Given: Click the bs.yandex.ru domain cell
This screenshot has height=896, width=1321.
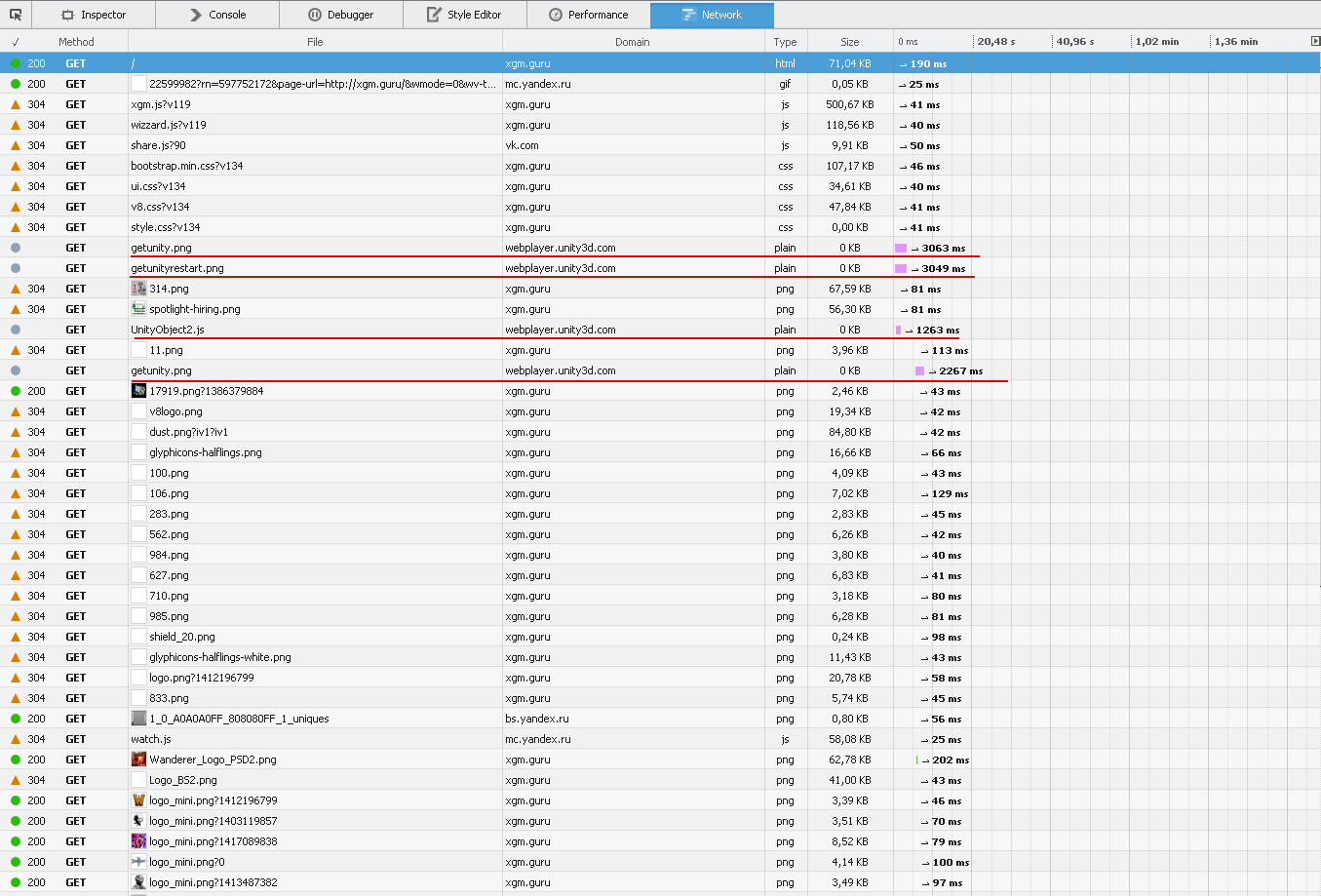Looking at the screenshot, I should click(x=537, y=719).
